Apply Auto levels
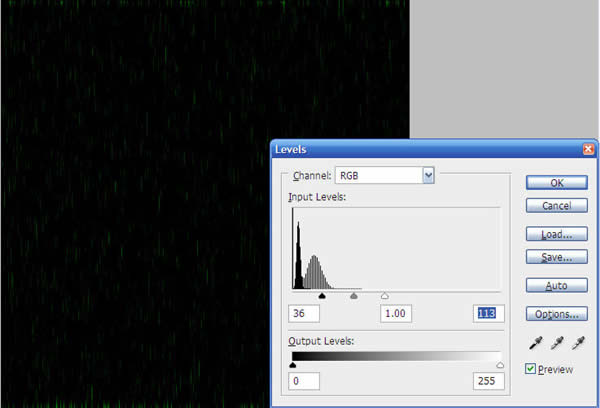This screenshot has width=600, height=408. click(x=556, y=285)
